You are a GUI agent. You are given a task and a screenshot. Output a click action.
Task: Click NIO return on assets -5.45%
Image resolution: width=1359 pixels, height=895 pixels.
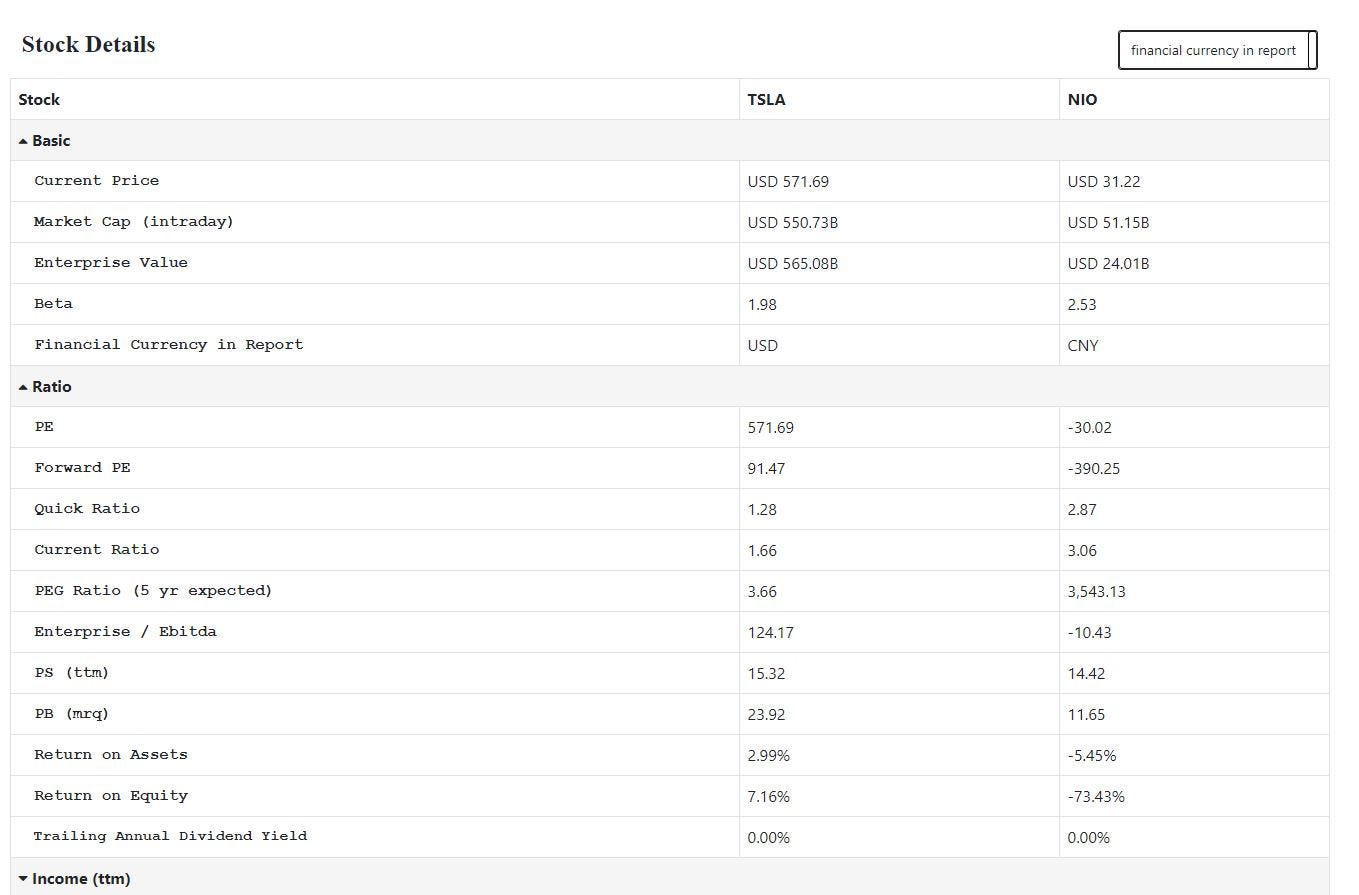(1092, 756)
